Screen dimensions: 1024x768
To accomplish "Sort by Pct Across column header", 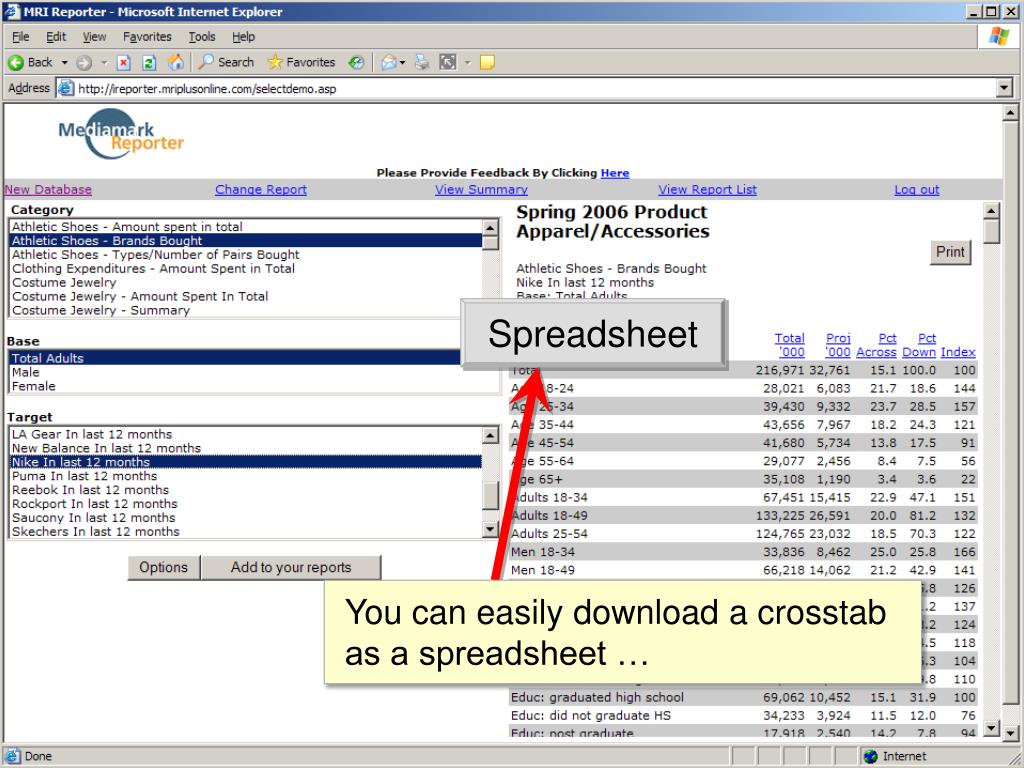I will 876,345.
